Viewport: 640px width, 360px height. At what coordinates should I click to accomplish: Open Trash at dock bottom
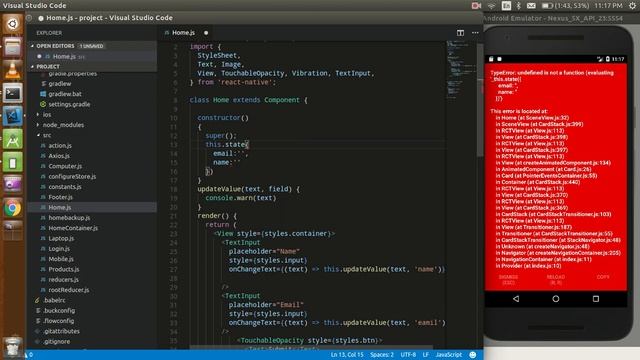[x=12, y=346]
